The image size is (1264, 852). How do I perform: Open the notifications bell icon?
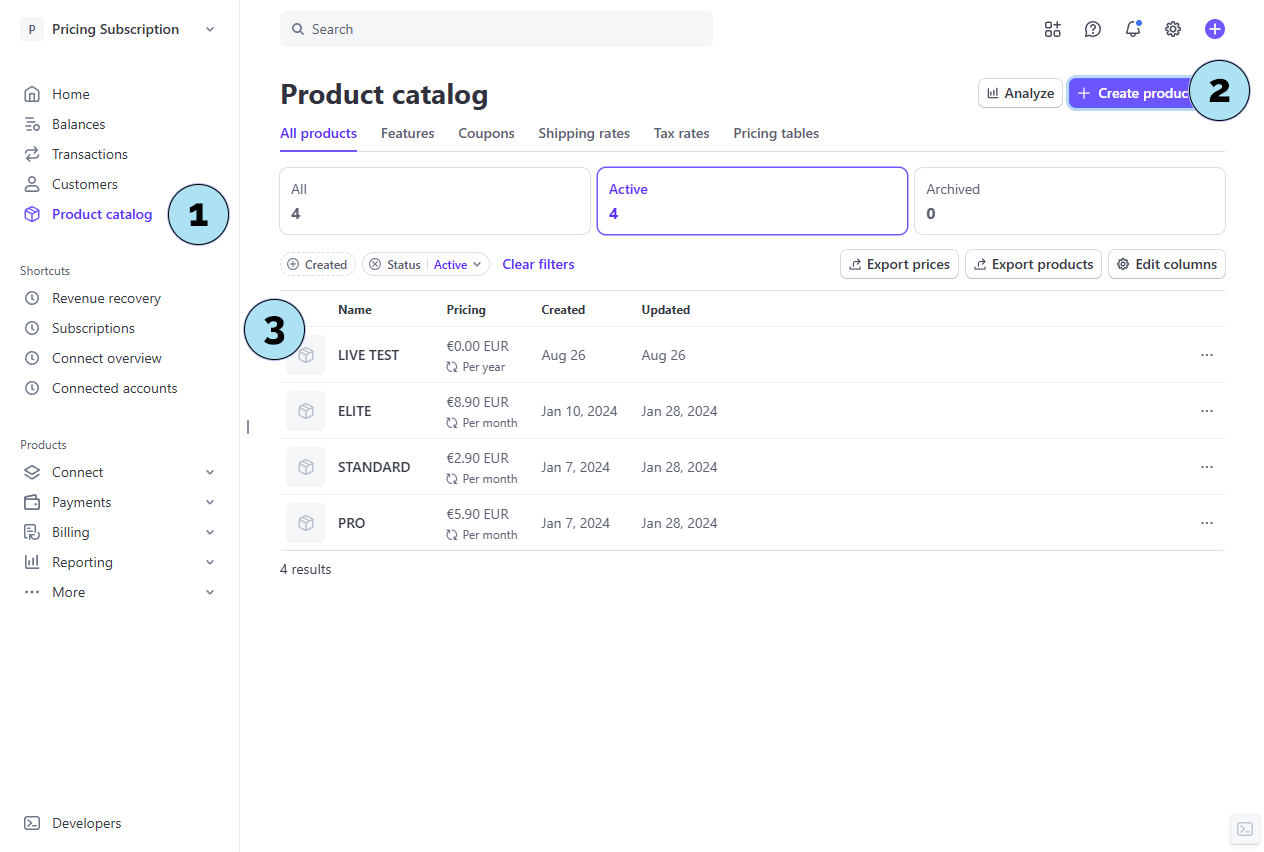point(1132,29)
